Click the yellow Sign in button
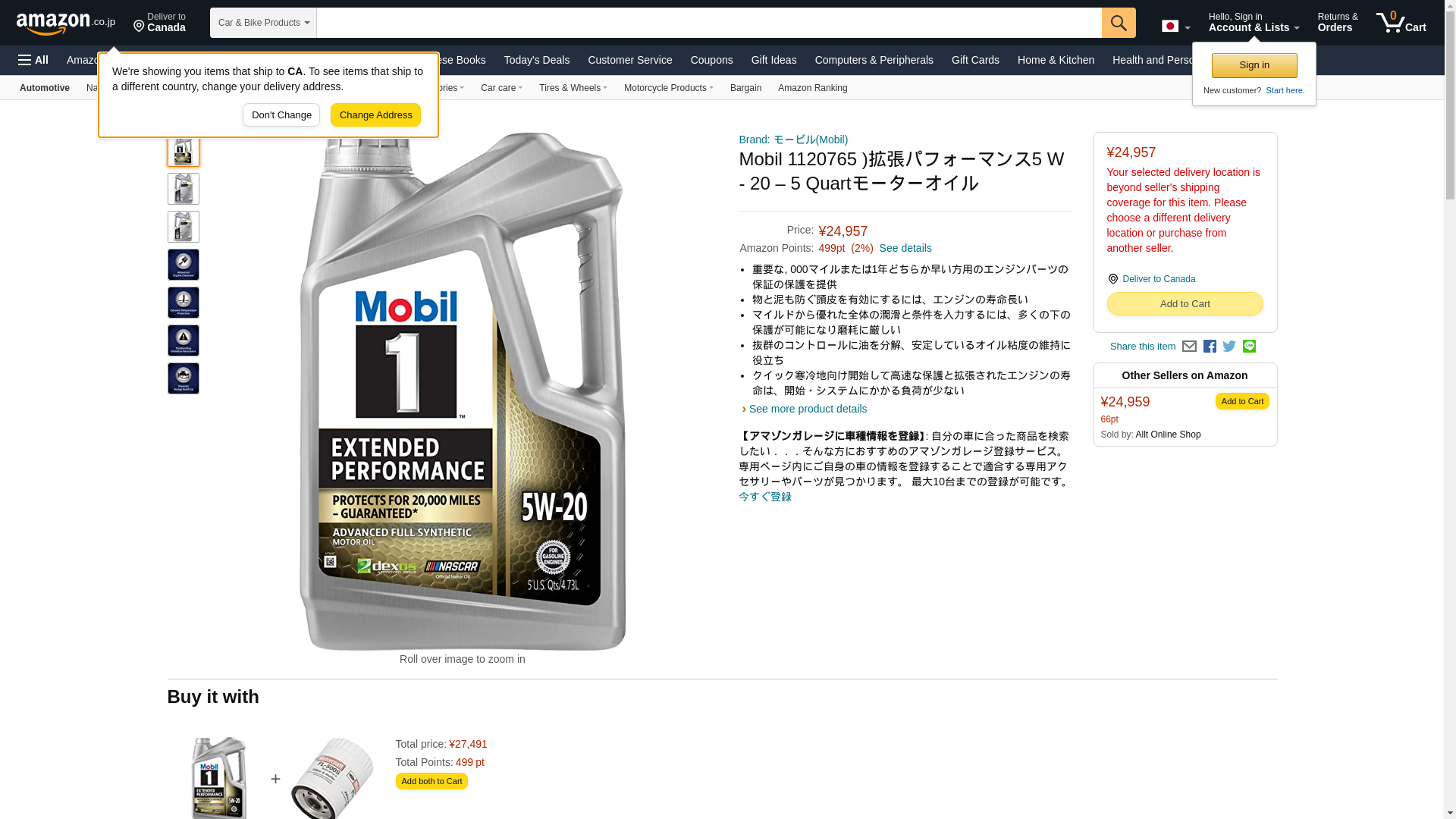1456x819 pixels. click(x=1254, y=65)
